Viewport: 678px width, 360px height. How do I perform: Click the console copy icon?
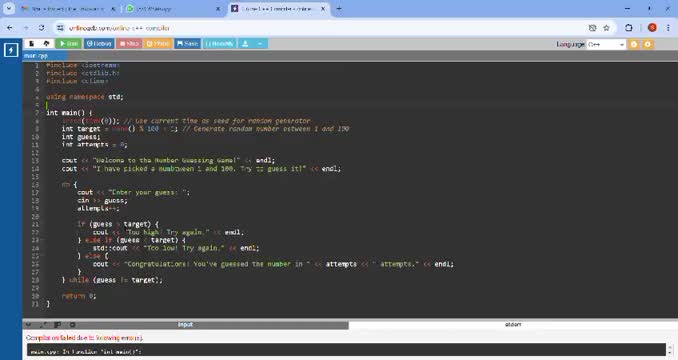coord(58,325)
